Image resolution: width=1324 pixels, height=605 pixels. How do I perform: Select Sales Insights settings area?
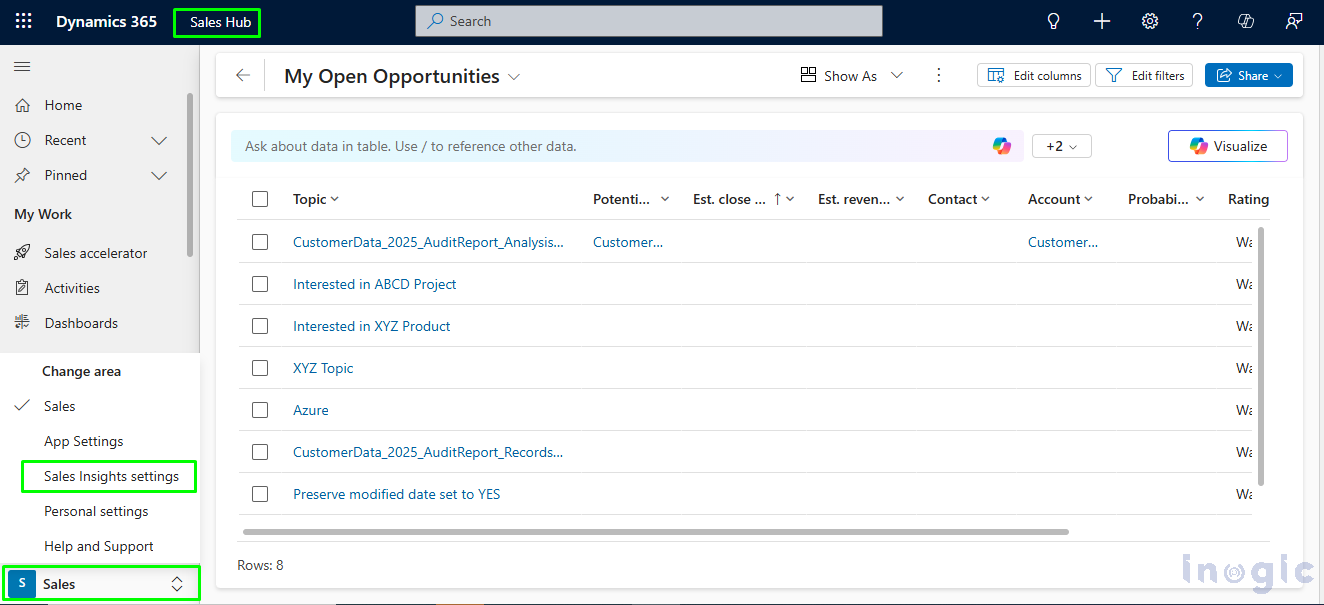click(x=111, y=476)
